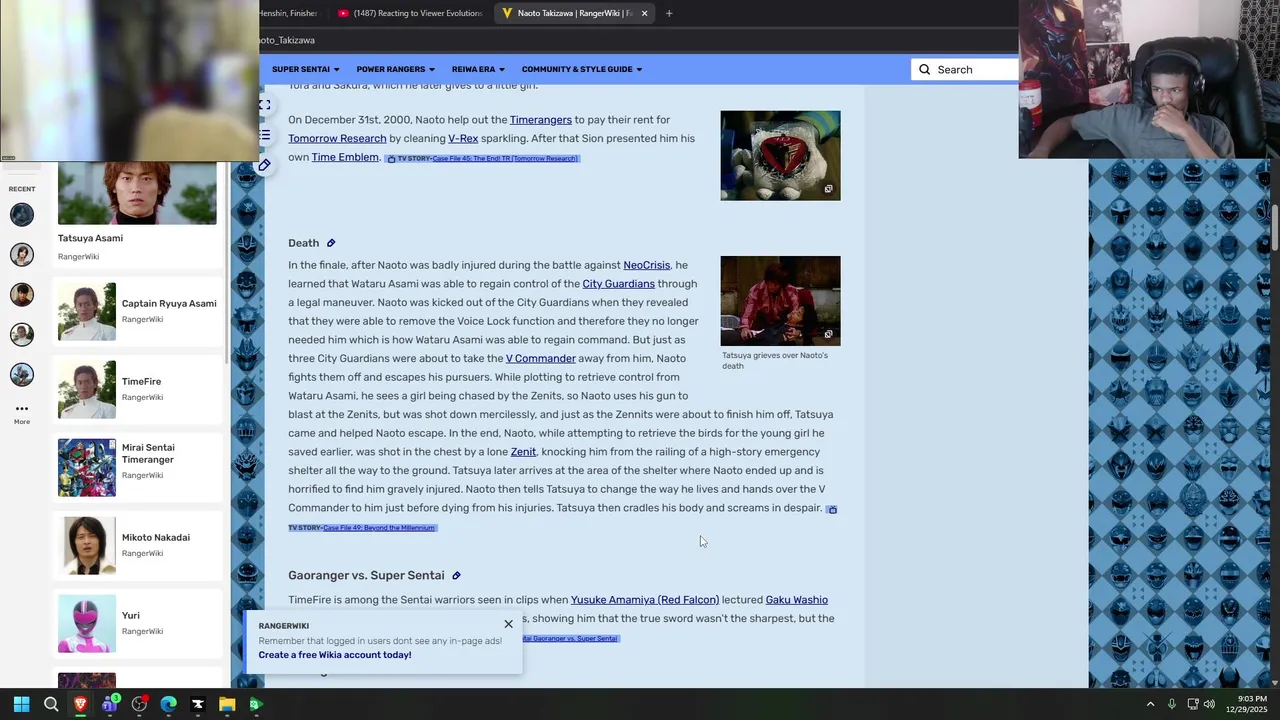Open the TimeFire sidebar card
Image resolution: width=1280 pixels, height=720 pixels.
(137, 389)
